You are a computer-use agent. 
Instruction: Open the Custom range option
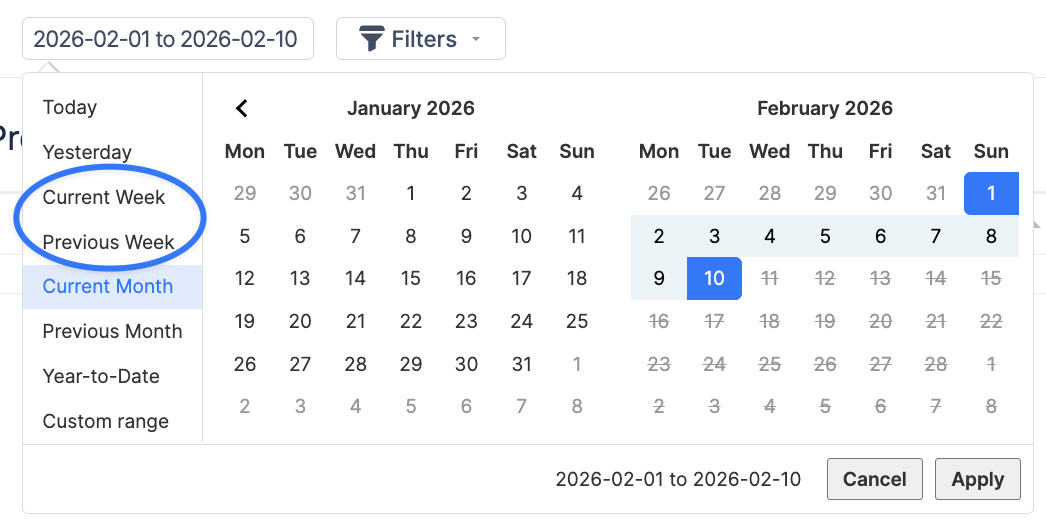(x=106, y=421)
